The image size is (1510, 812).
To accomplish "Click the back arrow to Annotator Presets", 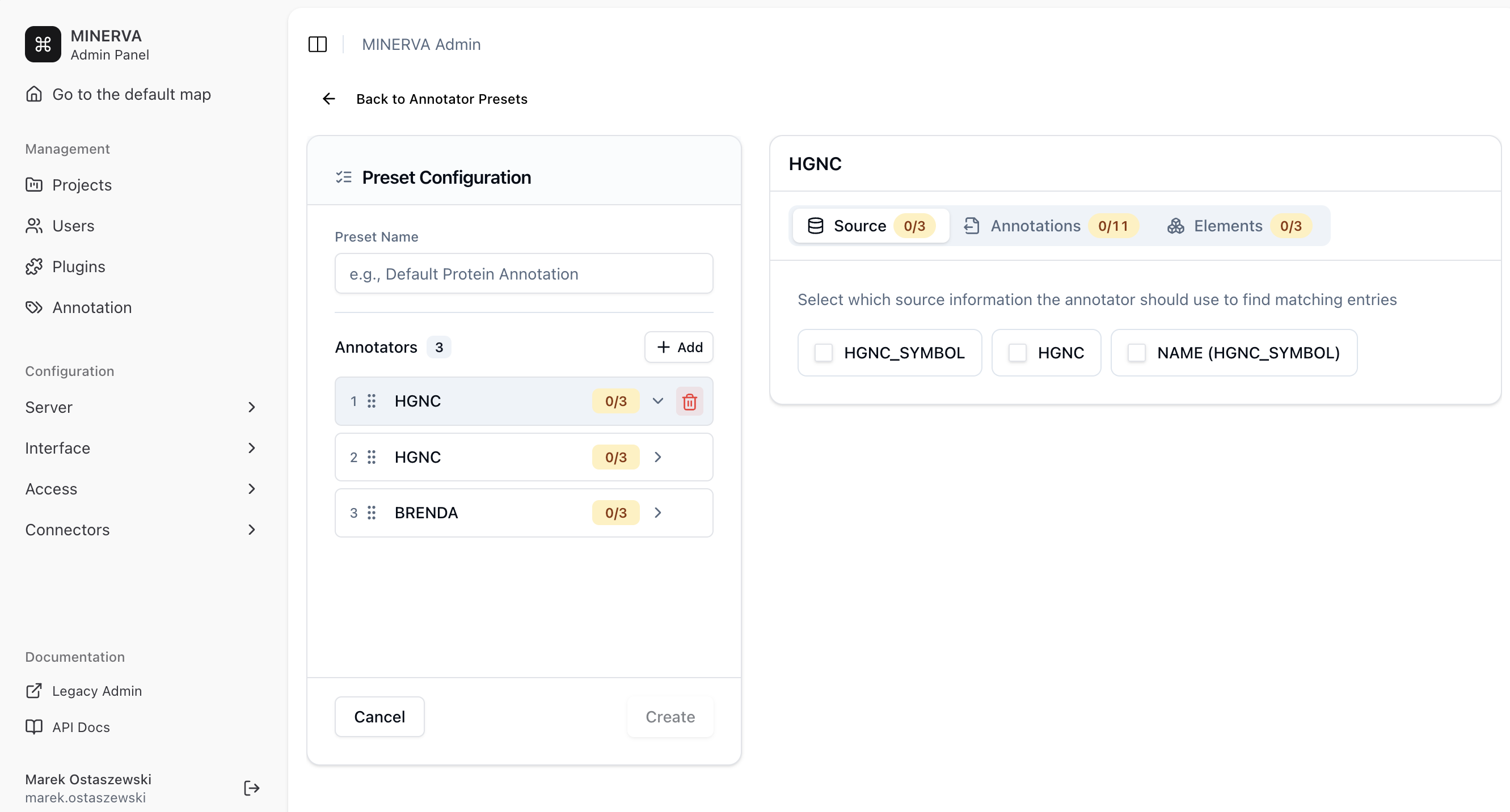I will 328,99.
